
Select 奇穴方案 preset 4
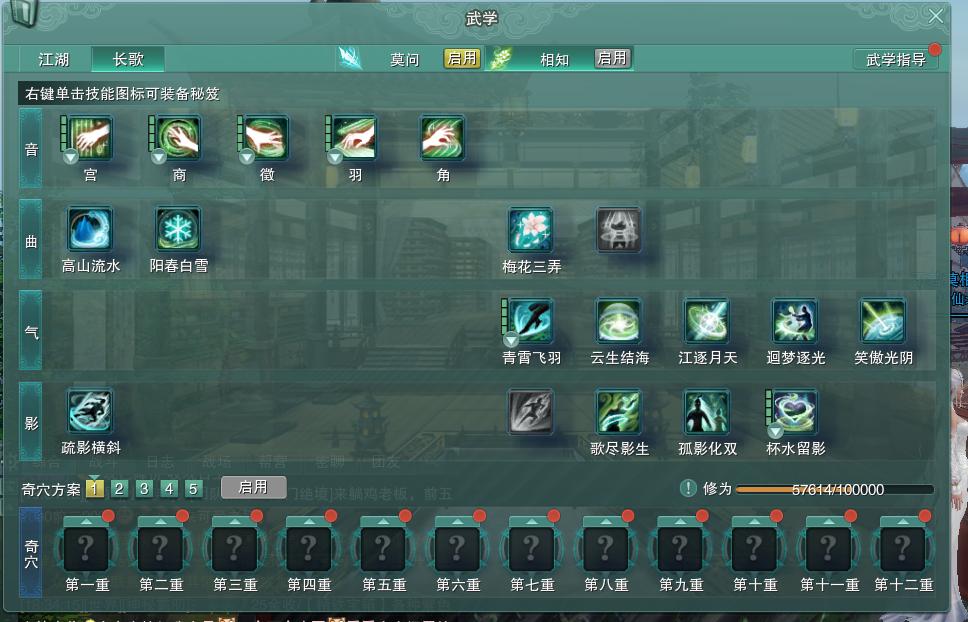[x=169, y=489]
